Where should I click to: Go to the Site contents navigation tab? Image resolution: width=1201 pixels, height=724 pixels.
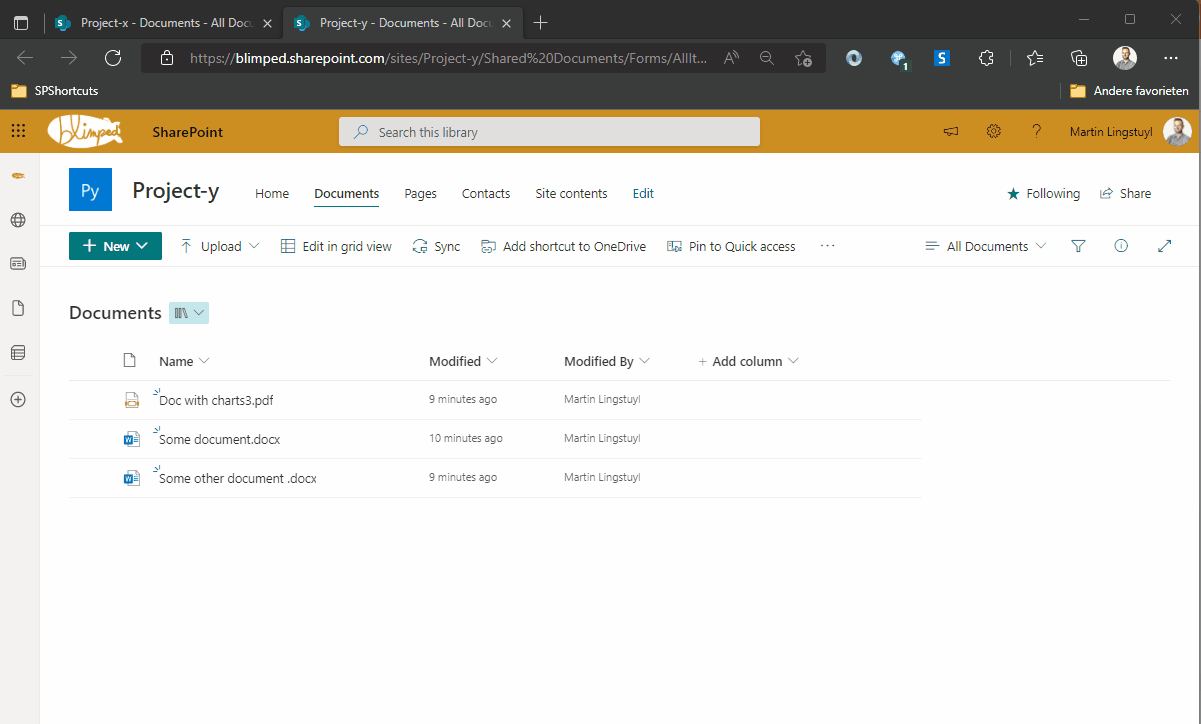[571, 193]
